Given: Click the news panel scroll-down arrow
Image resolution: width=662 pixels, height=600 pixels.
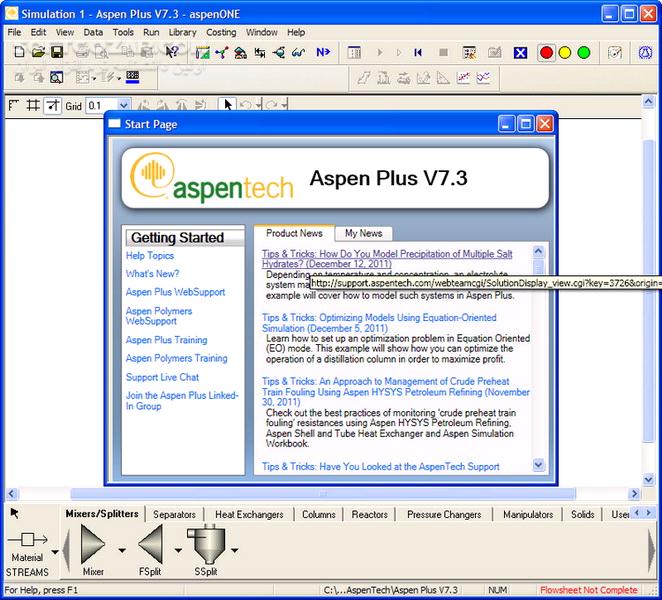Looking at the screenshot, I should pos(538,465).
